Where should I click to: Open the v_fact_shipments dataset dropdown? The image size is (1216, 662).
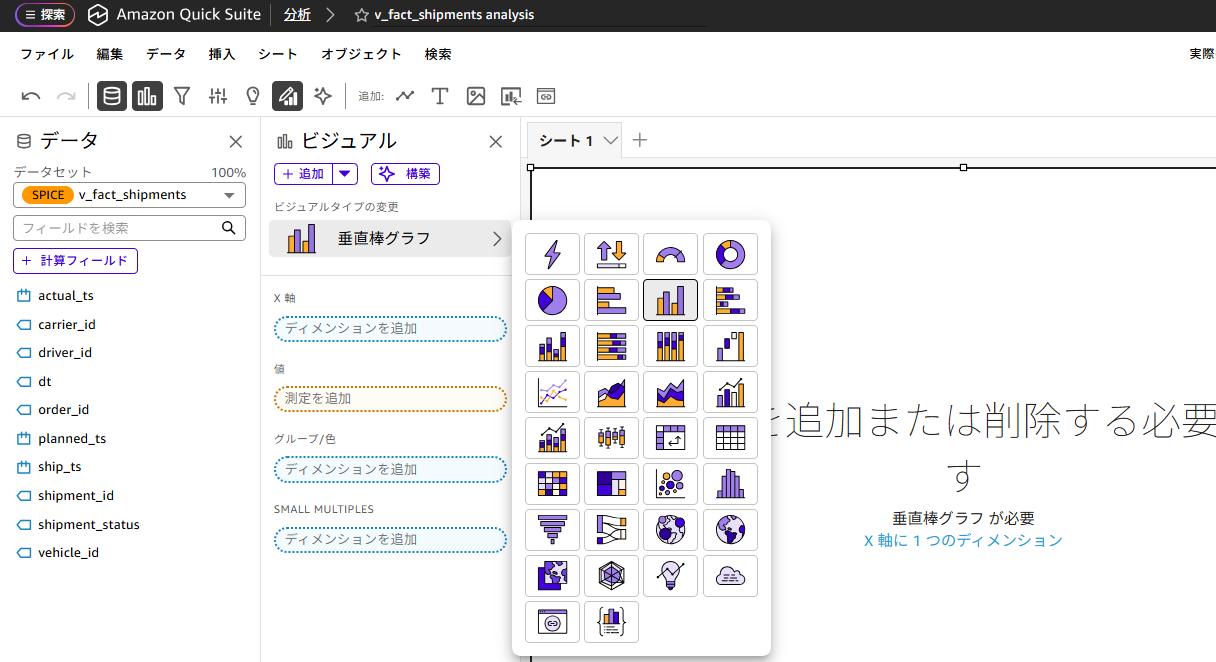128,195
